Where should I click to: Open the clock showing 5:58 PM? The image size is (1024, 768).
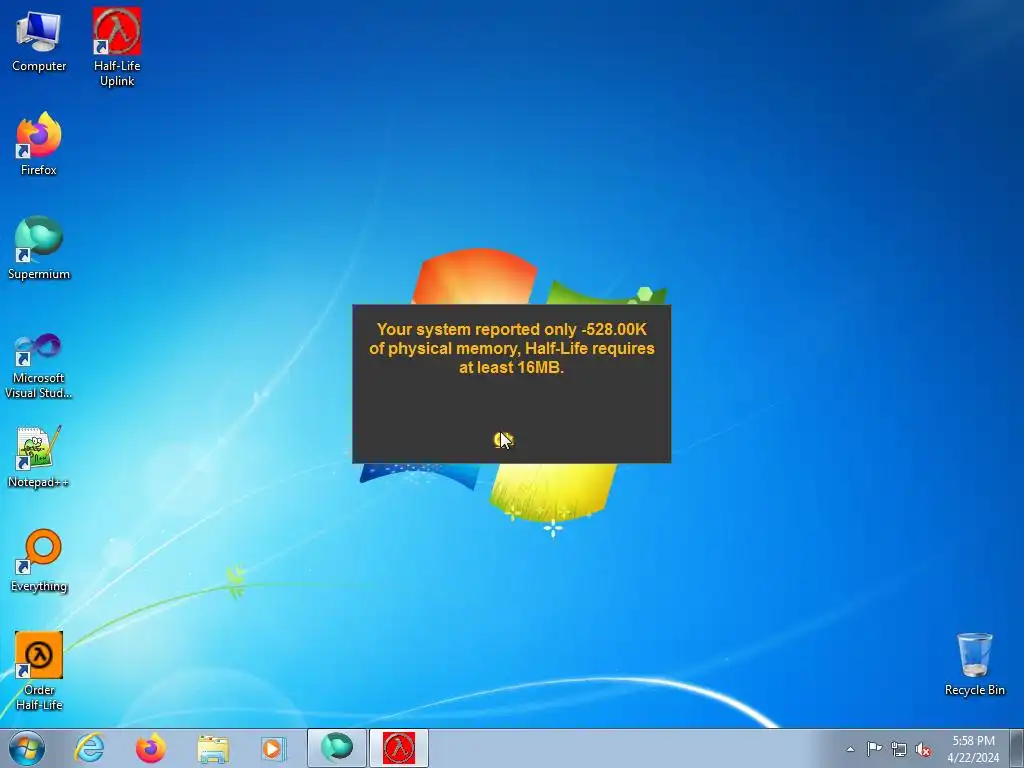pos(973,749)
